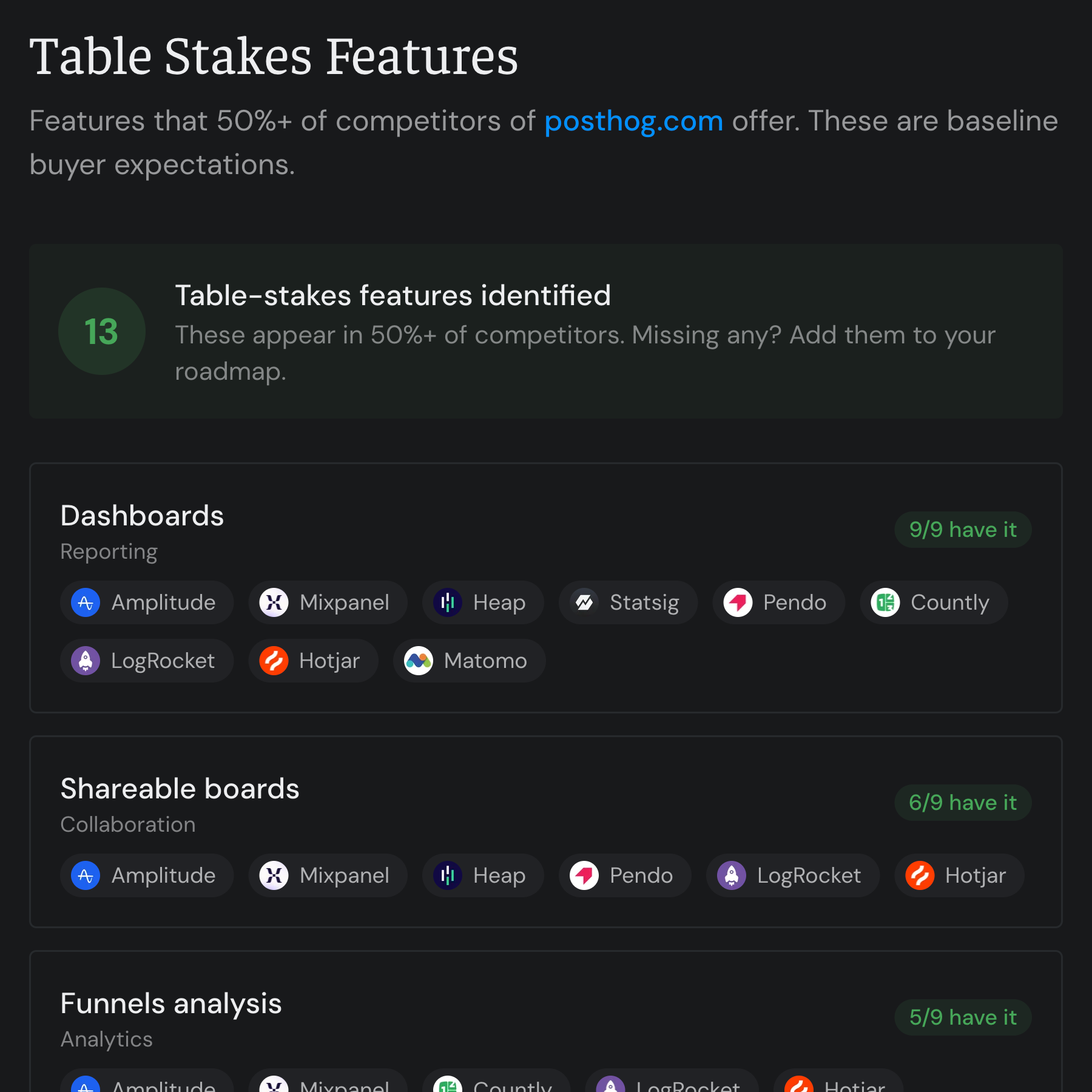Click the Countly logo icon under Dashboards
This screenshot has height=1092, width=1092.
pos(885,603)
